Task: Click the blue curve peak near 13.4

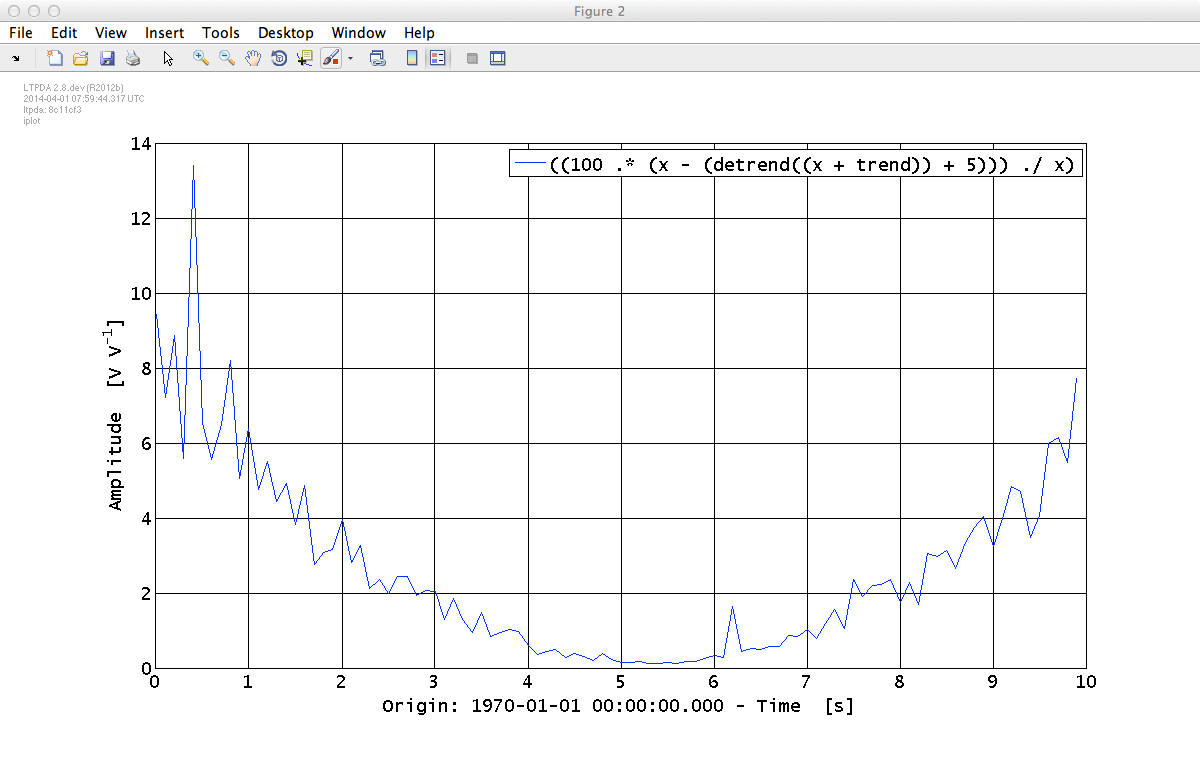Action: (x=193, y=167)
